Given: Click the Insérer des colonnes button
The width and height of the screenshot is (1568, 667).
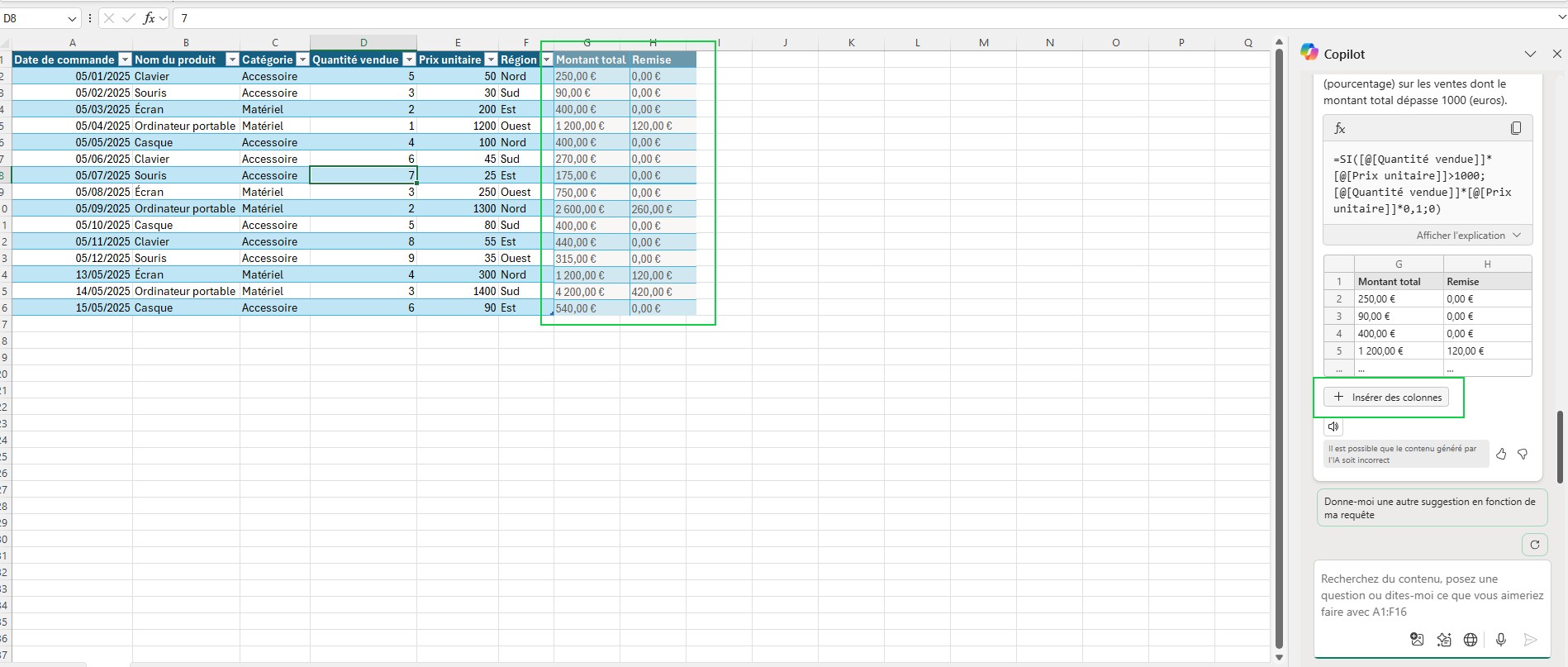Looking at the screenshot, I should pyautogui.click(x=1386, y=398).
